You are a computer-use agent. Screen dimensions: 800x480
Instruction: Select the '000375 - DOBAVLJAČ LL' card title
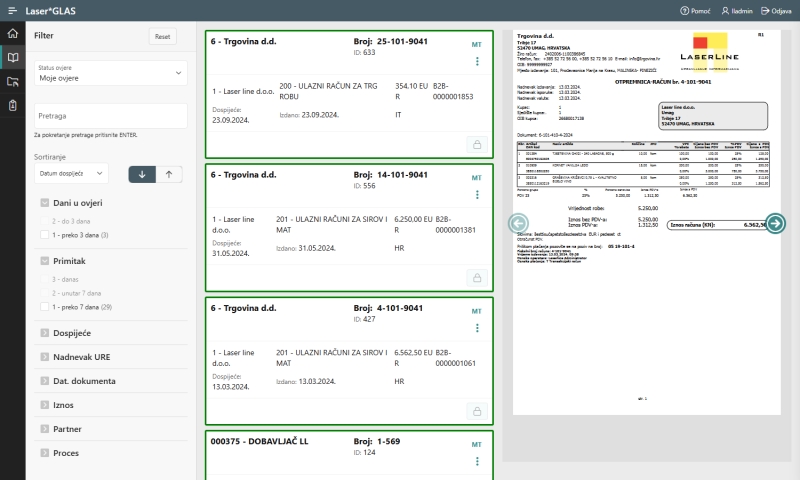pos(259,441)
